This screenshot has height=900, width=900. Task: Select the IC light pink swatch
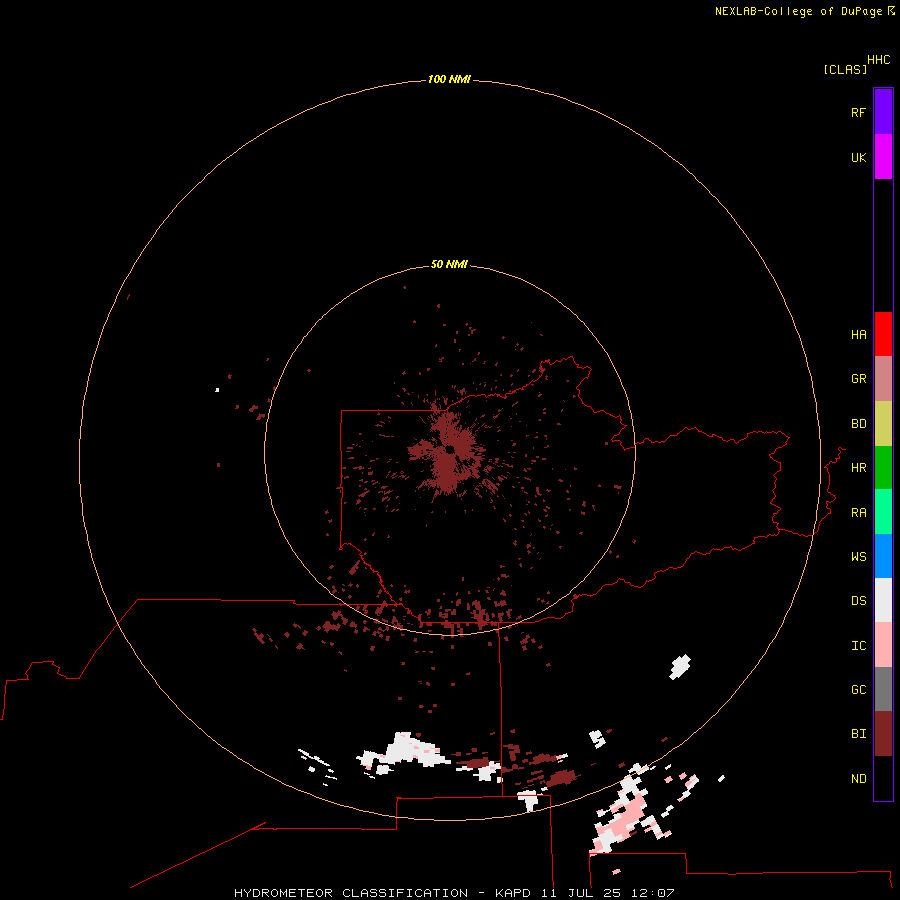click(883, 645)
